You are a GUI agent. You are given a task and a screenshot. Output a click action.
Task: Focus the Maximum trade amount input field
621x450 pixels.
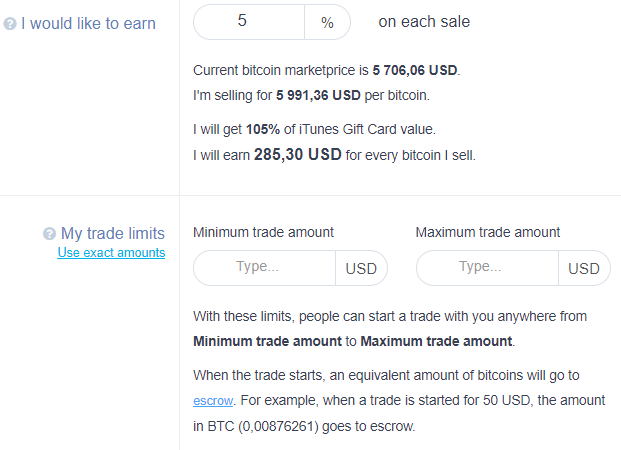pos(487,268)
